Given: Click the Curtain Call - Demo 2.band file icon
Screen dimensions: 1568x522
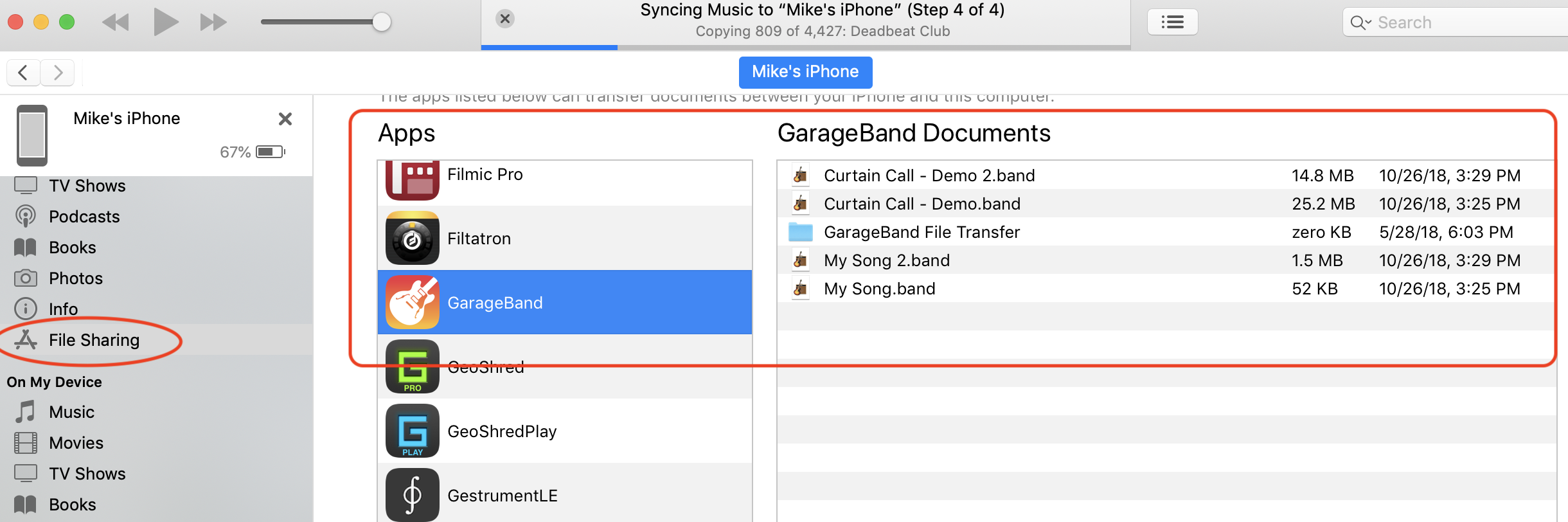Looking at the screenshot, I should (x=801, y=175).
